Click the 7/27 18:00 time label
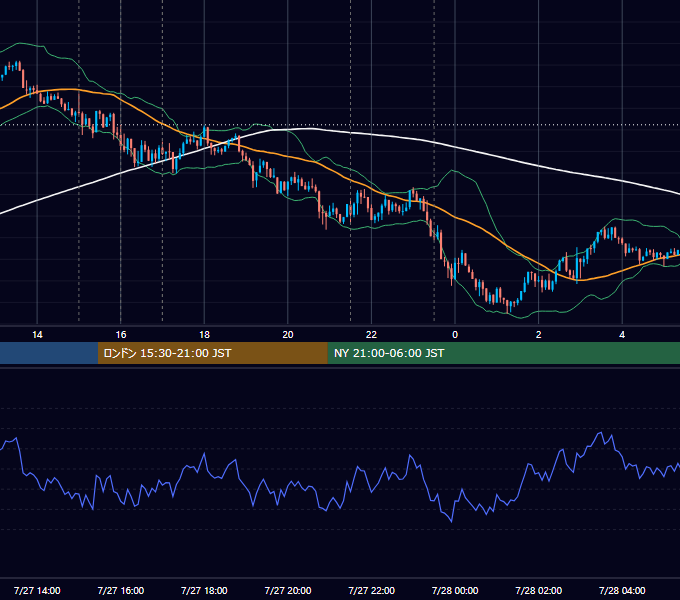 point(204,590)
